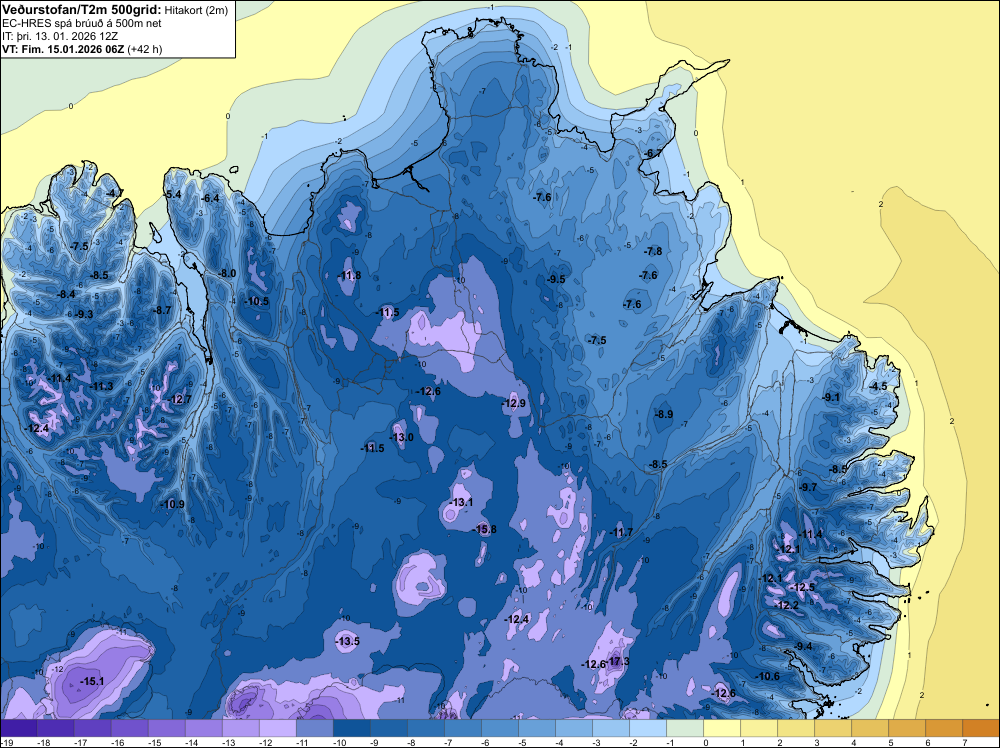Click the -13.1 temperature value
The image size is (1000, 748).
point(461,502)
